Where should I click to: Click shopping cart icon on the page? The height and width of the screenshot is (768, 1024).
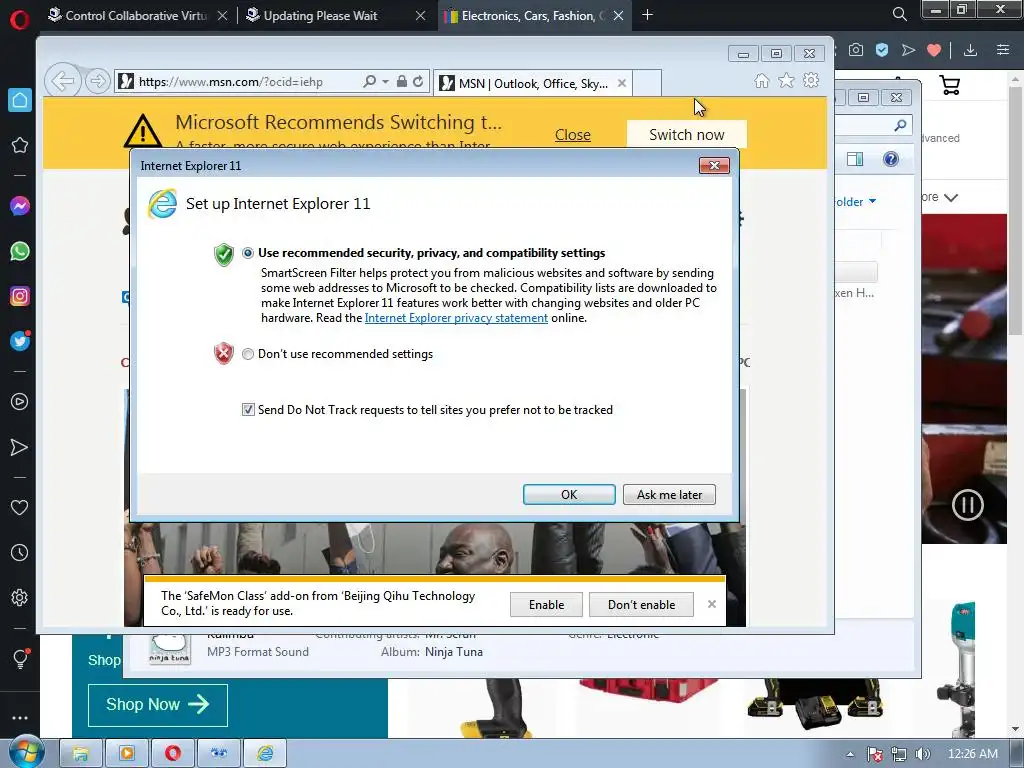(x=950, y=85)
